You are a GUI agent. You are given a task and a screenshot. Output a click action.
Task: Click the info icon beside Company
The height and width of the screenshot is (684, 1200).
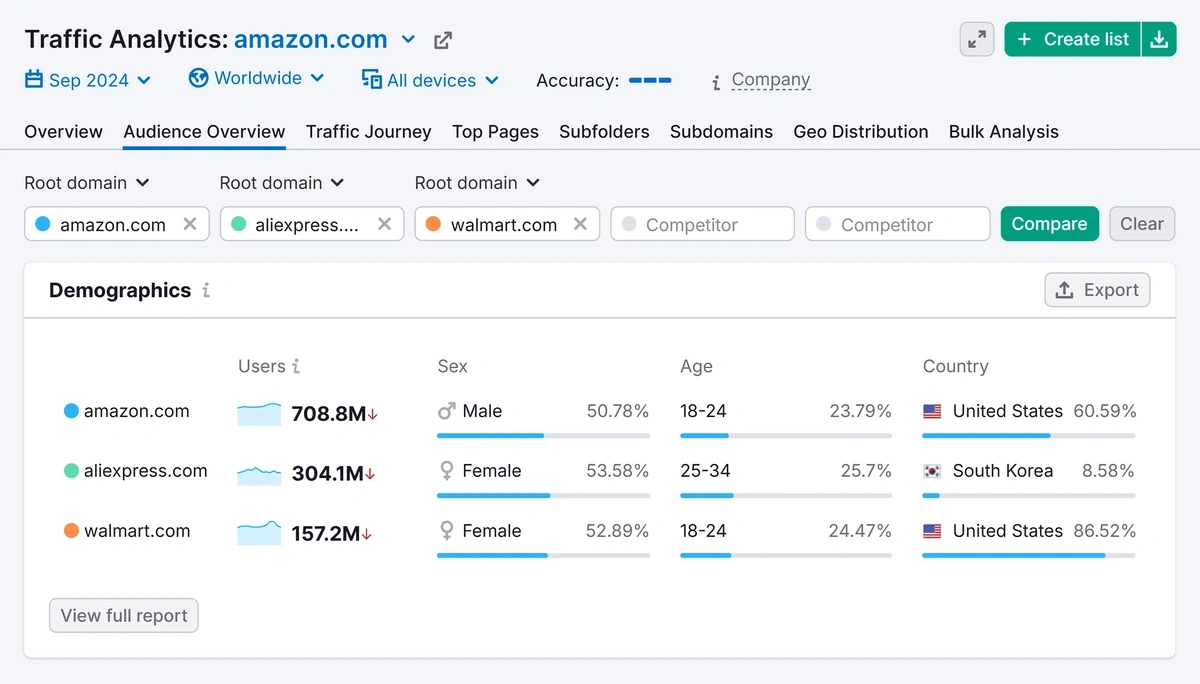[x=716, y=83]
